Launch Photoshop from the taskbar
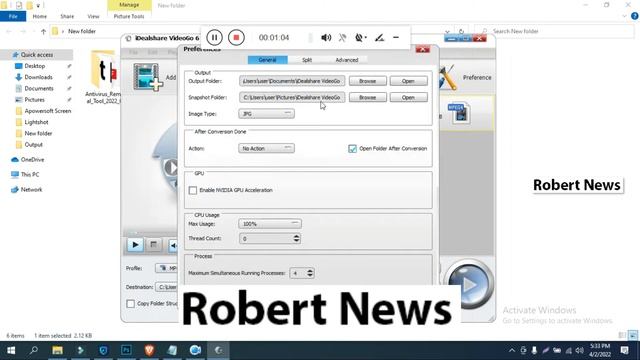The image size is (640, 360). coord(126,350)
